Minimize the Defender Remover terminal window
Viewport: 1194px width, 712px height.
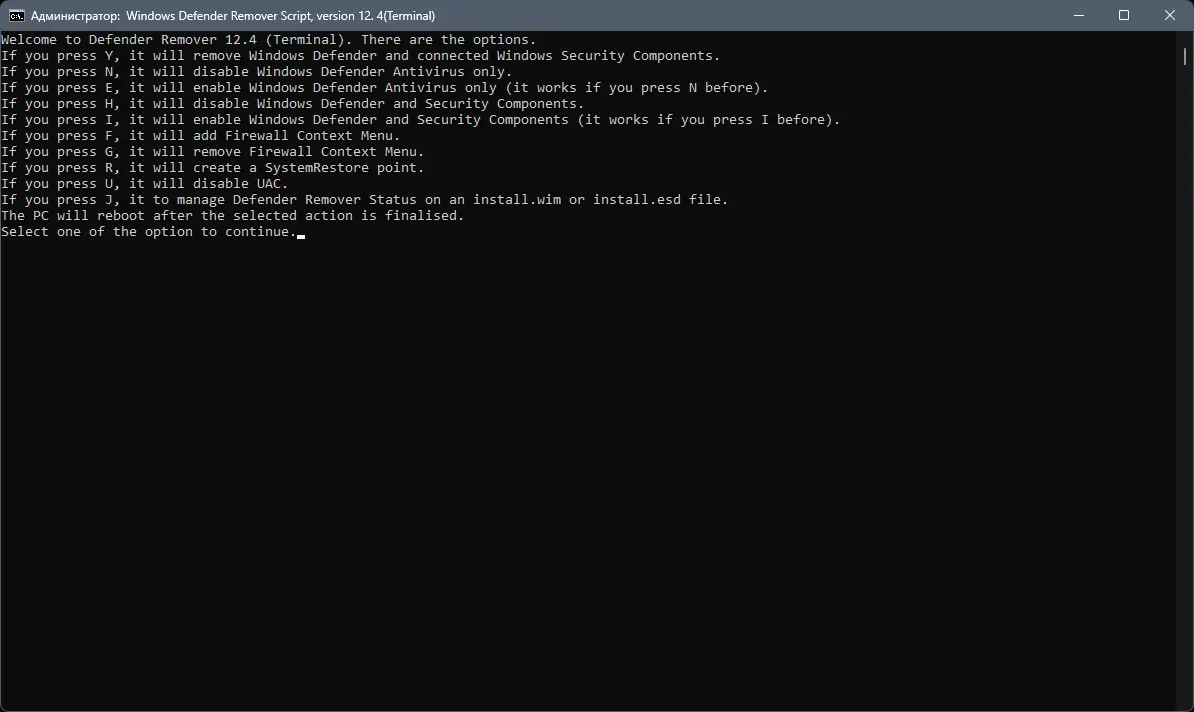point(1078,15)
